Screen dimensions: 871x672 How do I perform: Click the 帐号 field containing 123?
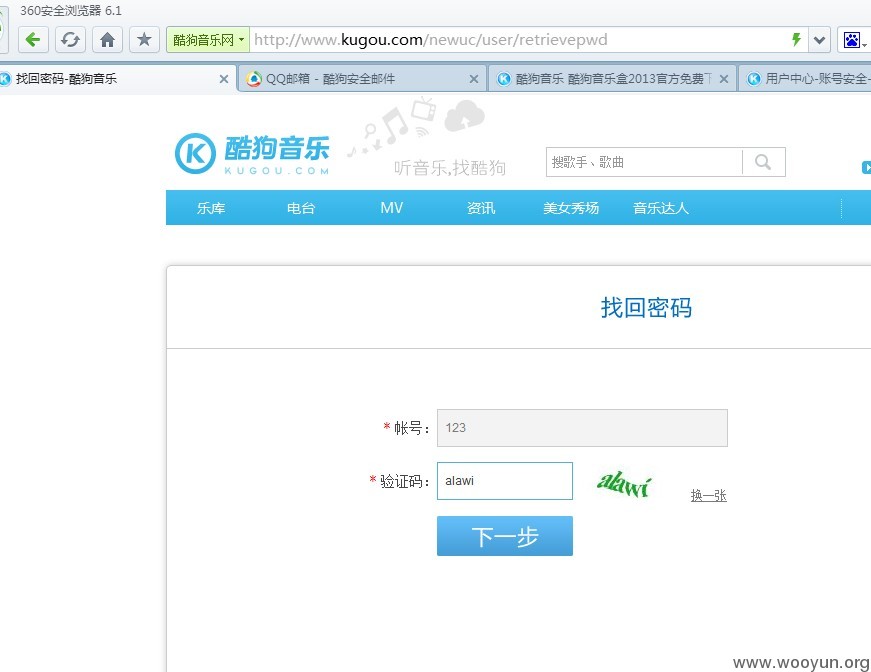coord(582,428)
